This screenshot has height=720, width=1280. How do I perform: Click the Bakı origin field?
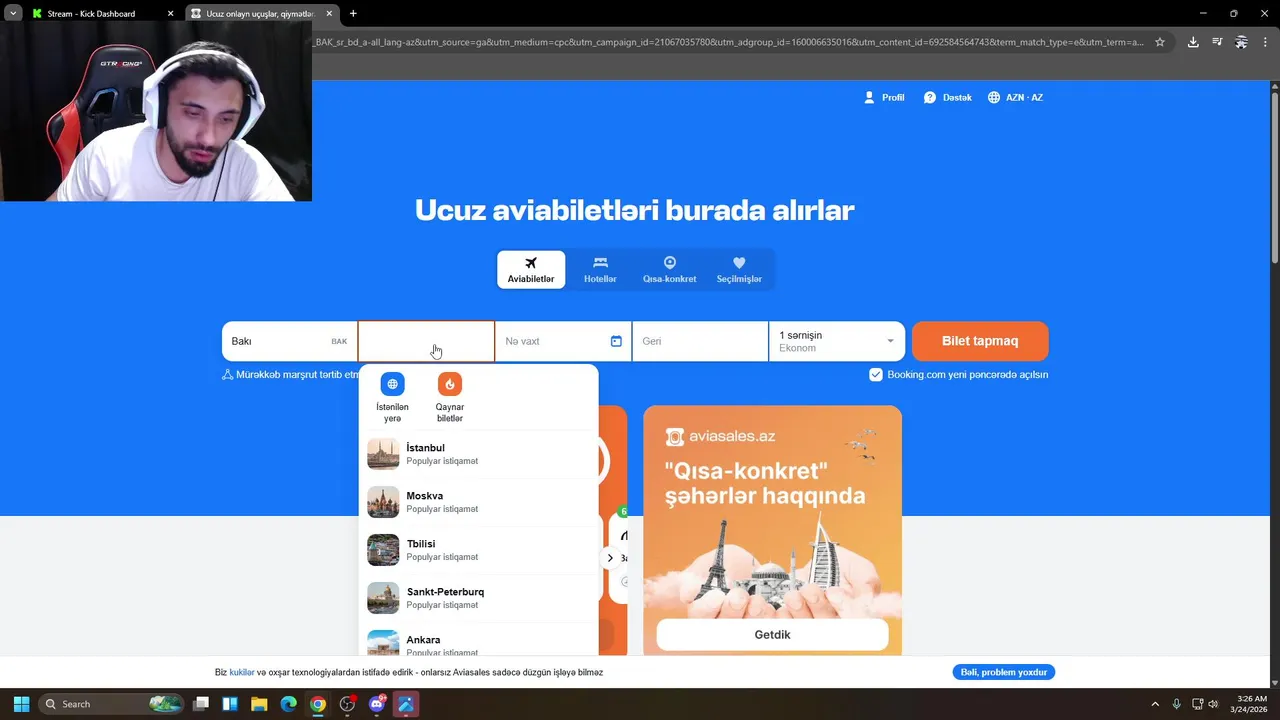coord(289,341)
